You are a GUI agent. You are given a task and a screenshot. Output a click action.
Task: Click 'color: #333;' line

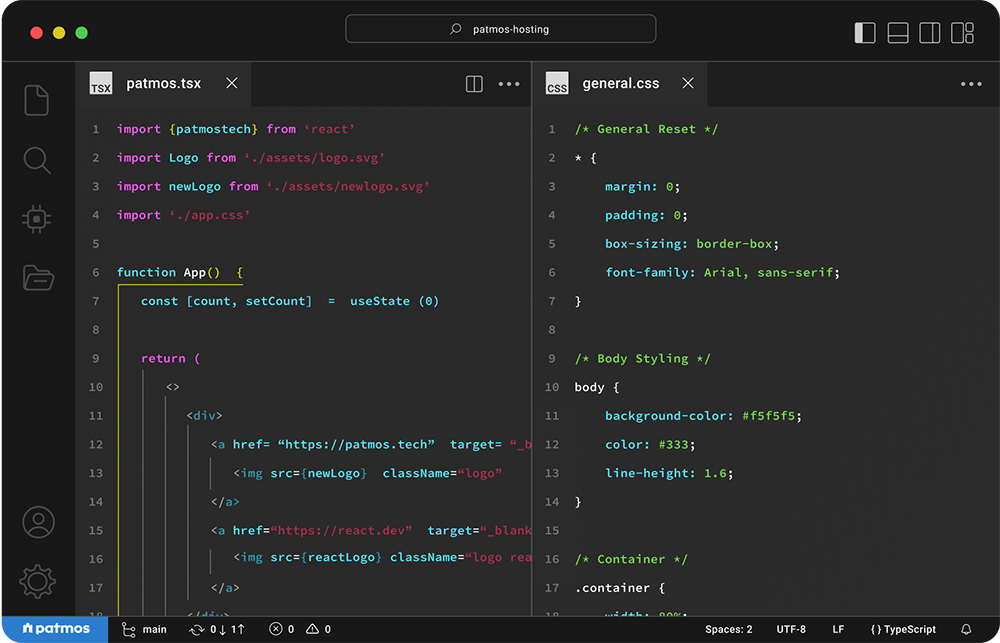[650, 445]
